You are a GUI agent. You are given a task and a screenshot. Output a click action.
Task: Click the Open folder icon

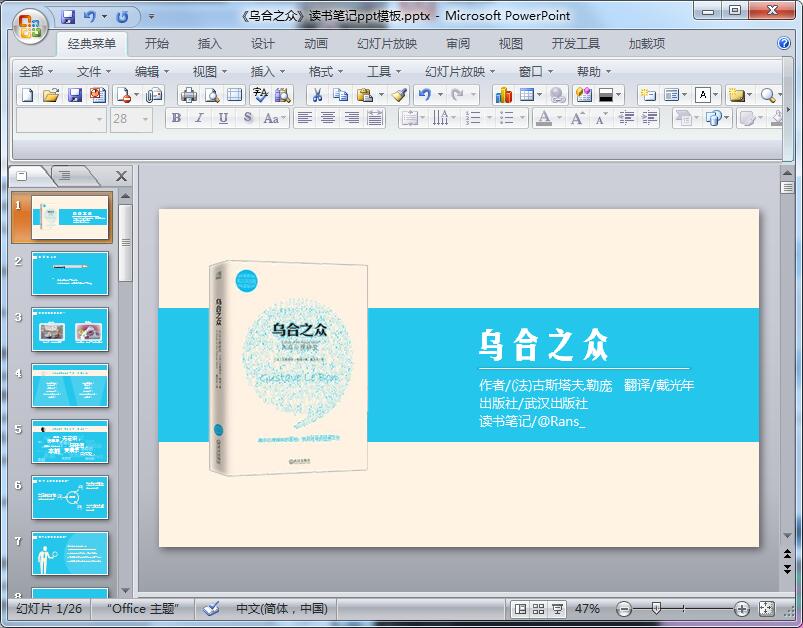click(51, 95)
